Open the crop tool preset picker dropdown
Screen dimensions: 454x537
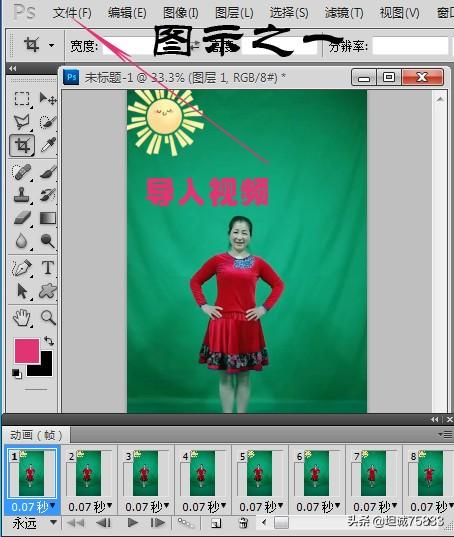click(51, 45)
